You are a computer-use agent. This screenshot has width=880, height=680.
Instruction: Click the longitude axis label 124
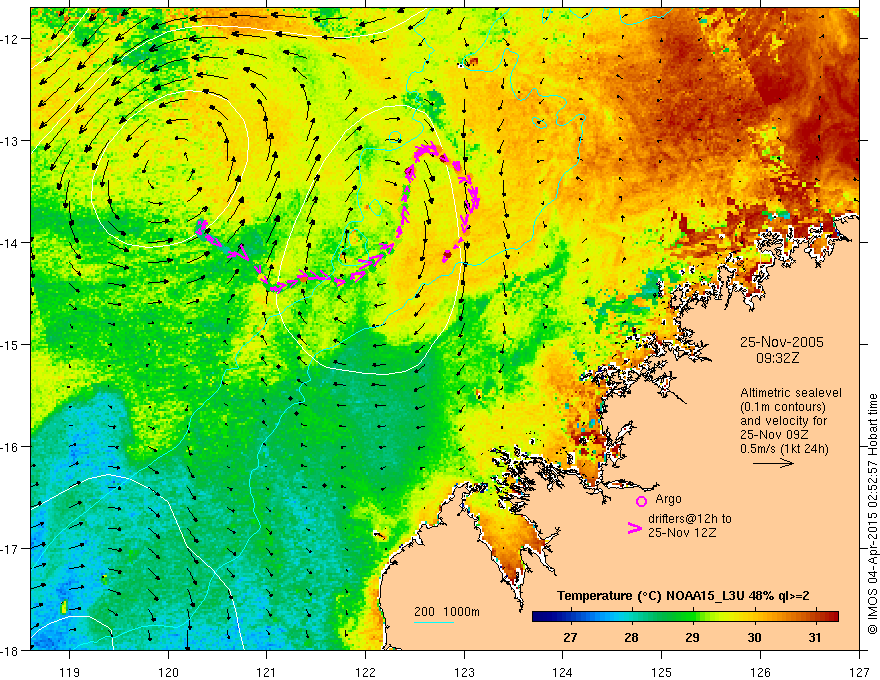coord(563,672)
